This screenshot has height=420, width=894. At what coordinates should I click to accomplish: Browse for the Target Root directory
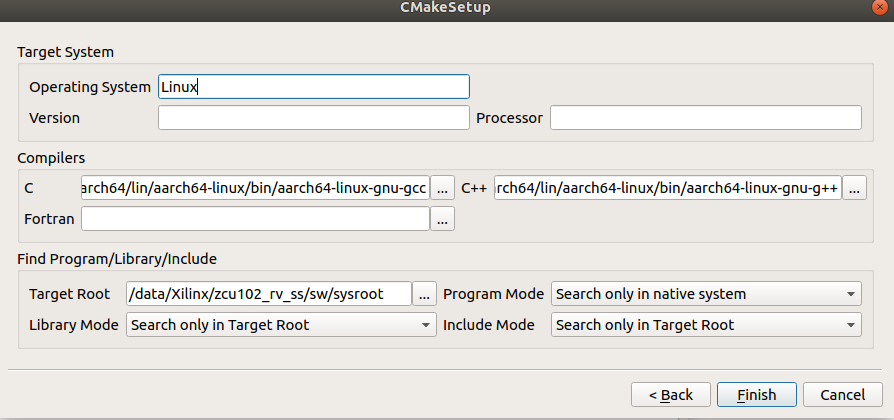pyautogui.click(x=424, y=294)
